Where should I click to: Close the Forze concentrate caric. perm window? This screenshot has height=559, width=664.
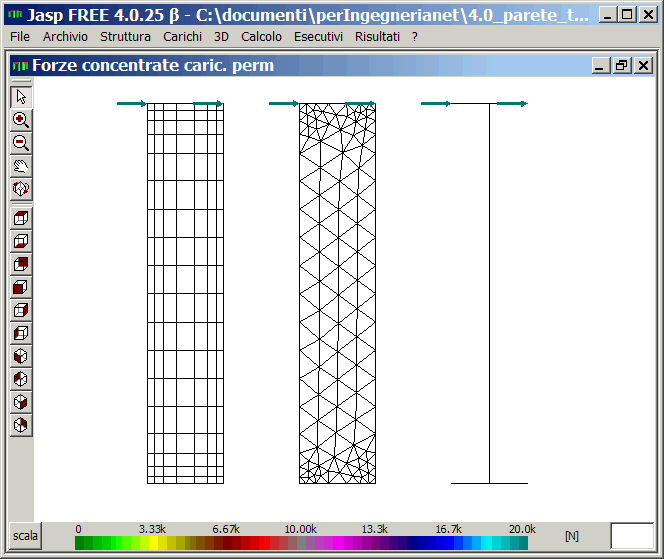(643, 66)
